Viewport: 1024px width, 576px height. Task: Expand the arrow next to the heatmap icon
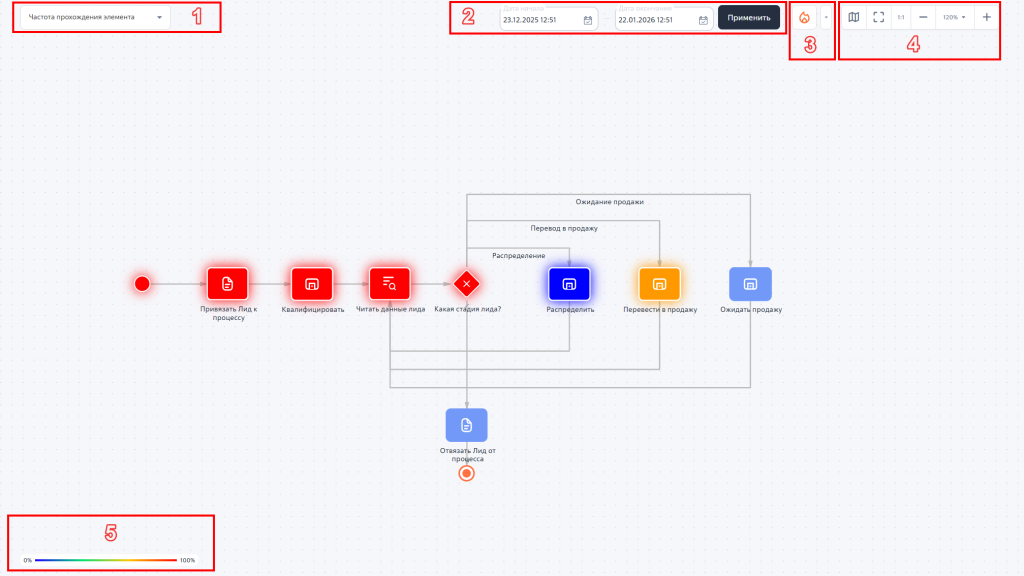click(x=826, y=18)
